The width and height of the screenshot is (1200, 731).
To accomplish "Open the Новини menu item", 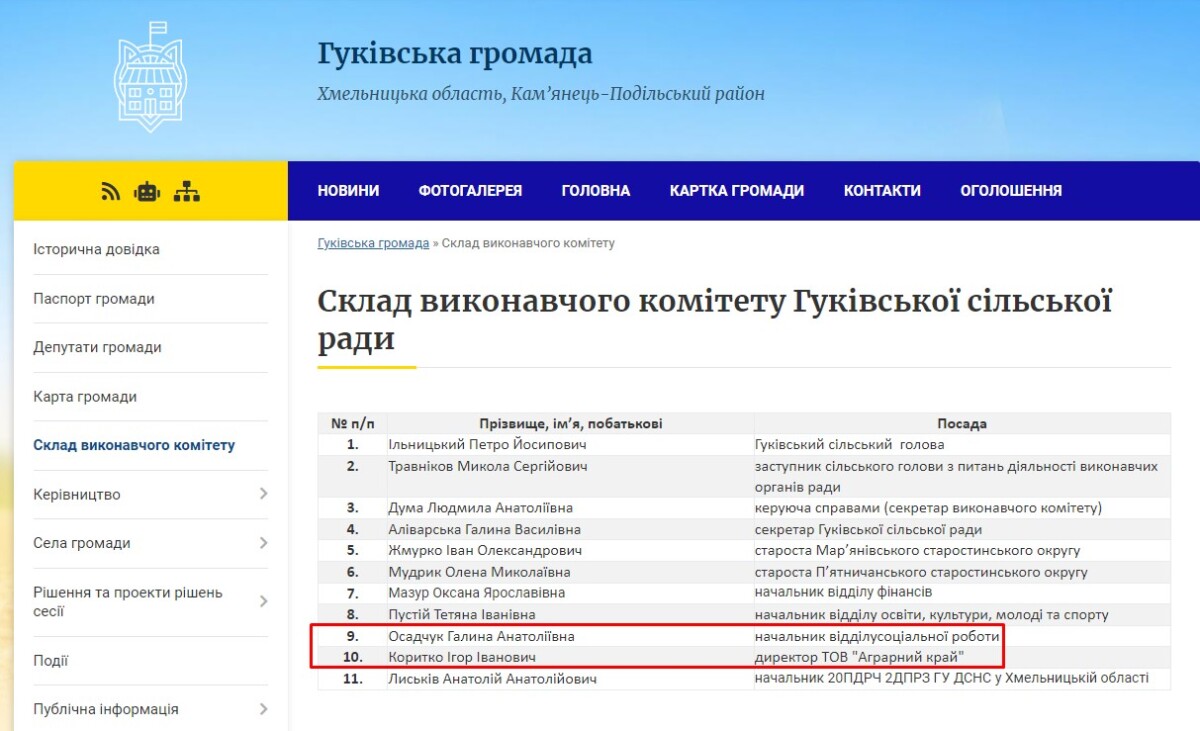I will pos(348,191).
